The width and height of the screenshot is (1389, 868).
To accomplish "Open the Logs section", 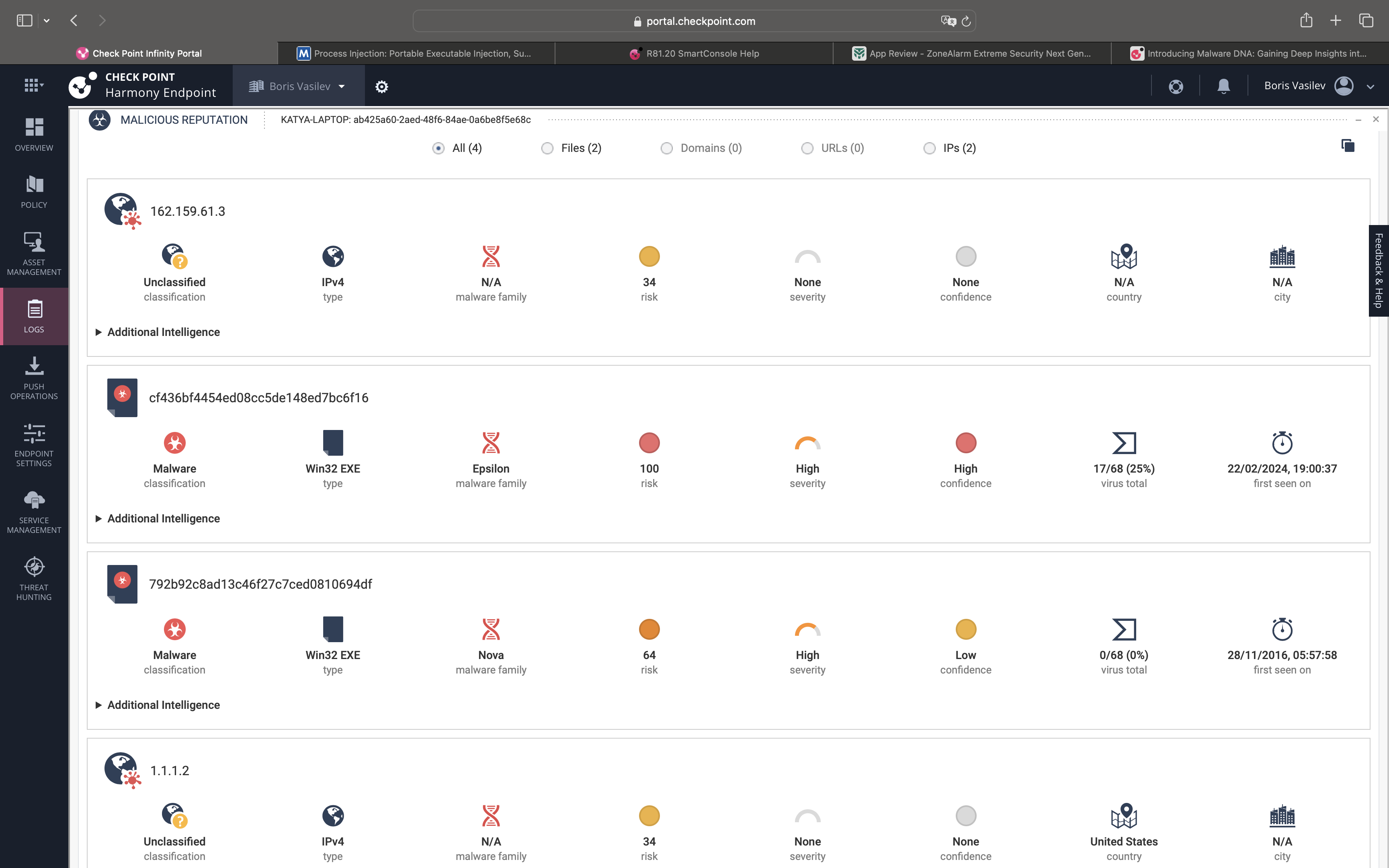I will coord(34,316).
